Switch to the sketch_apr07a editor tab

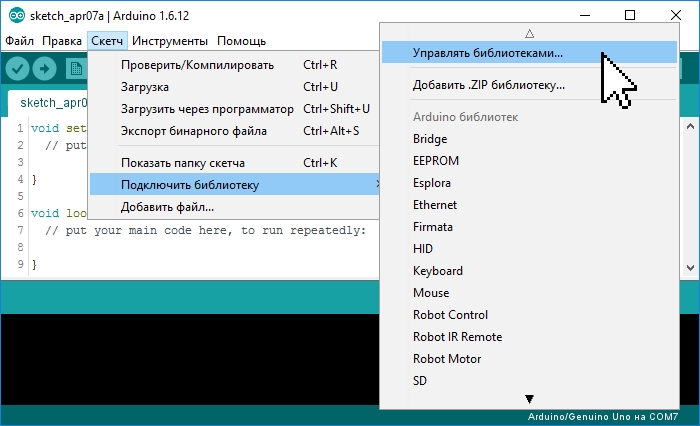click(48, 103)
